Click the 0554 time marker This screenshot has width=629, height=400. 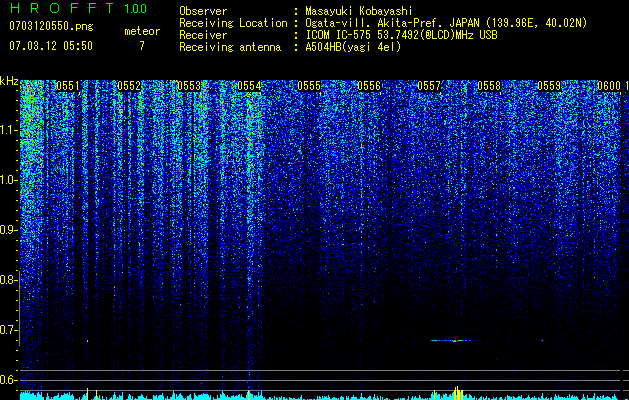[249, 86]
